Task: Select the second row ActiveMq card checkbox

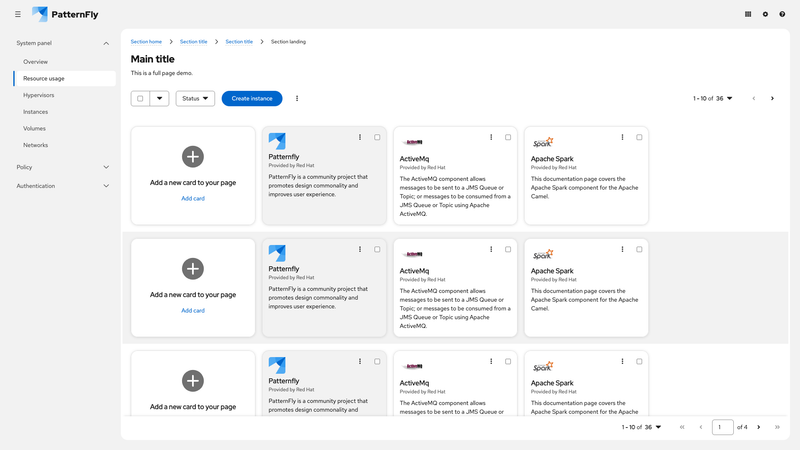Action: coord(508,249)
